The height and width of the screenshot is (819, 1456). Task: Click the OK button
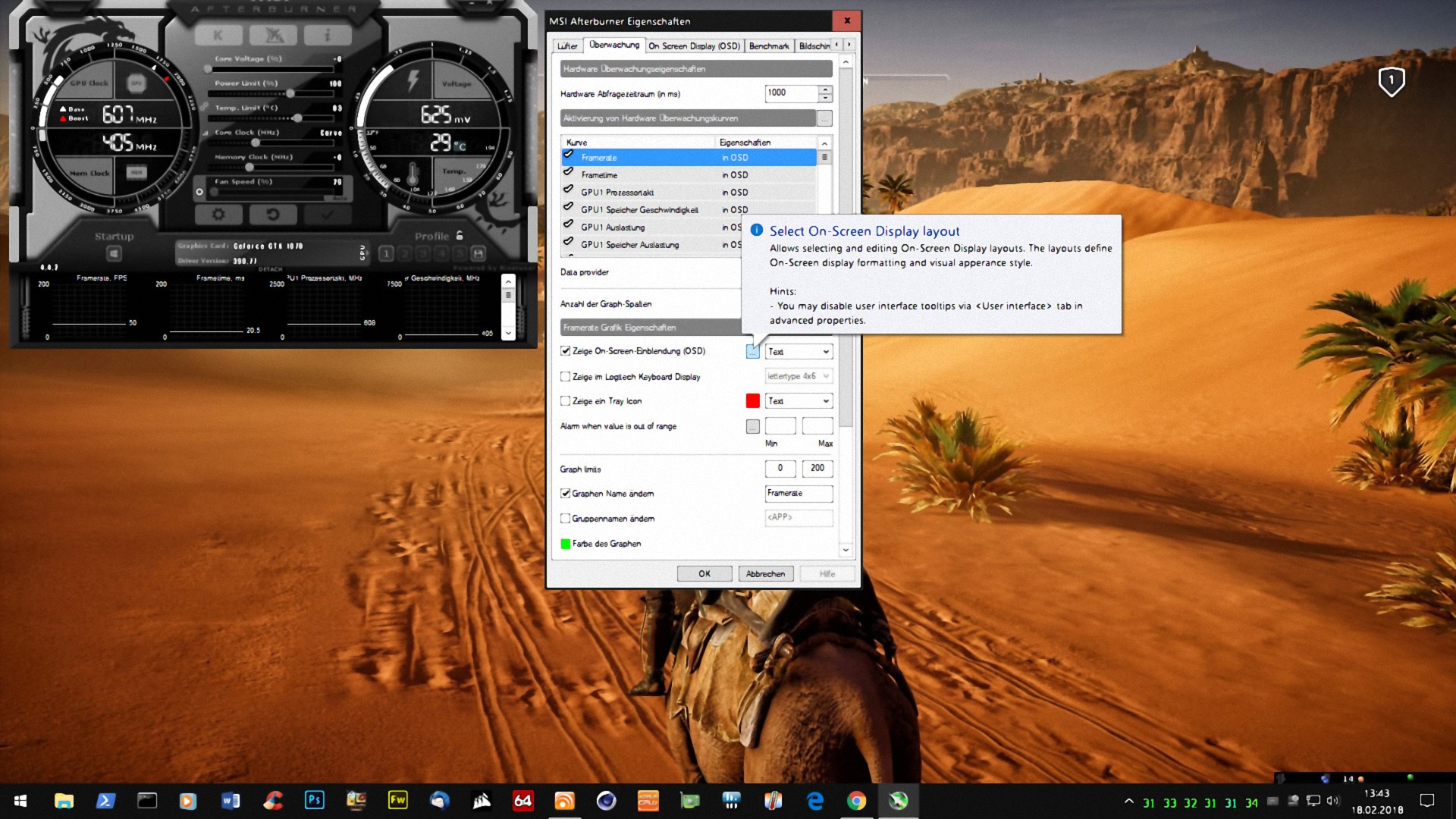[704, 574]
